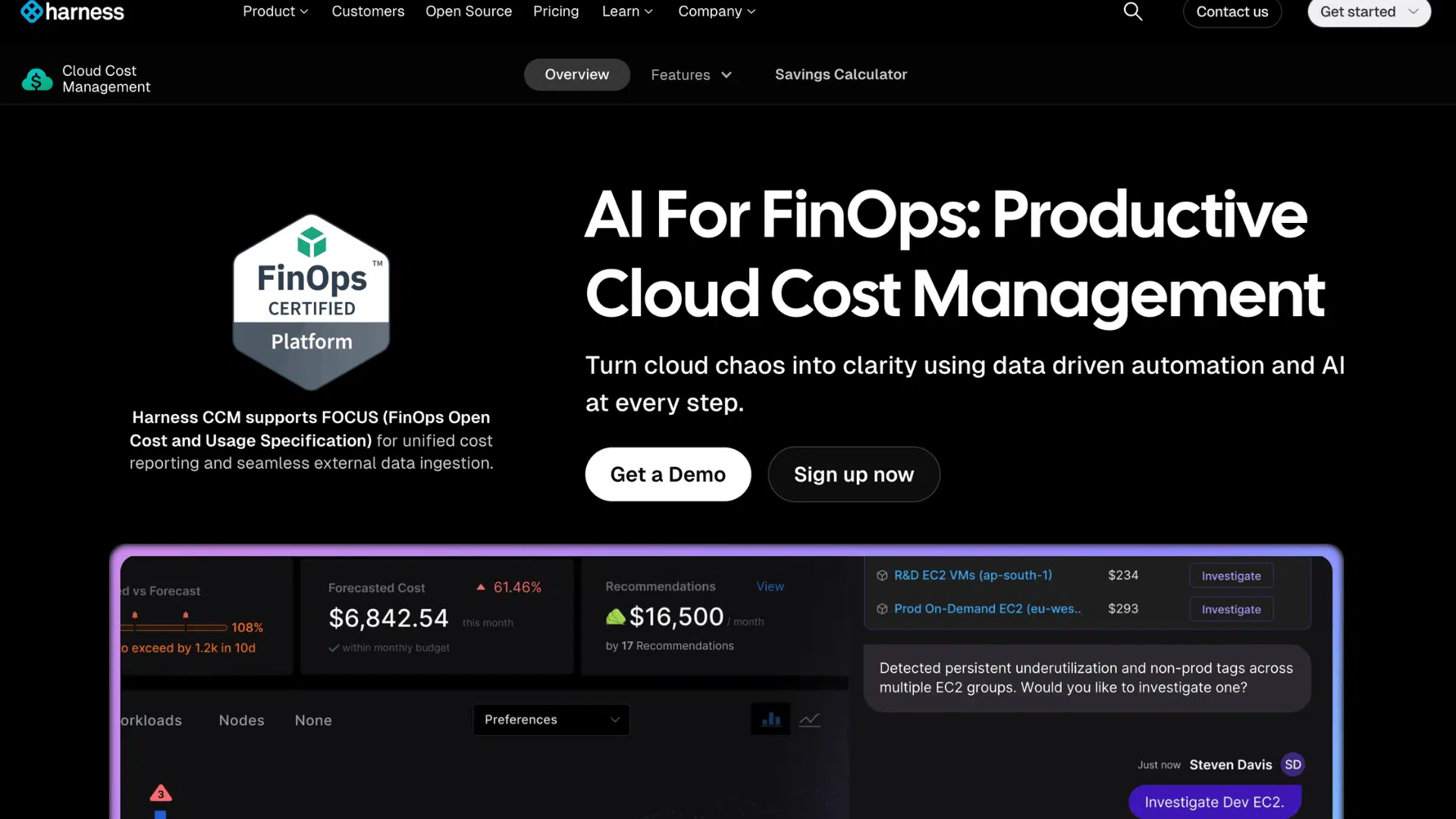This screenshot has height=819, width=1456.
Task: Expand the Get started options
Action: [1413, 12]
